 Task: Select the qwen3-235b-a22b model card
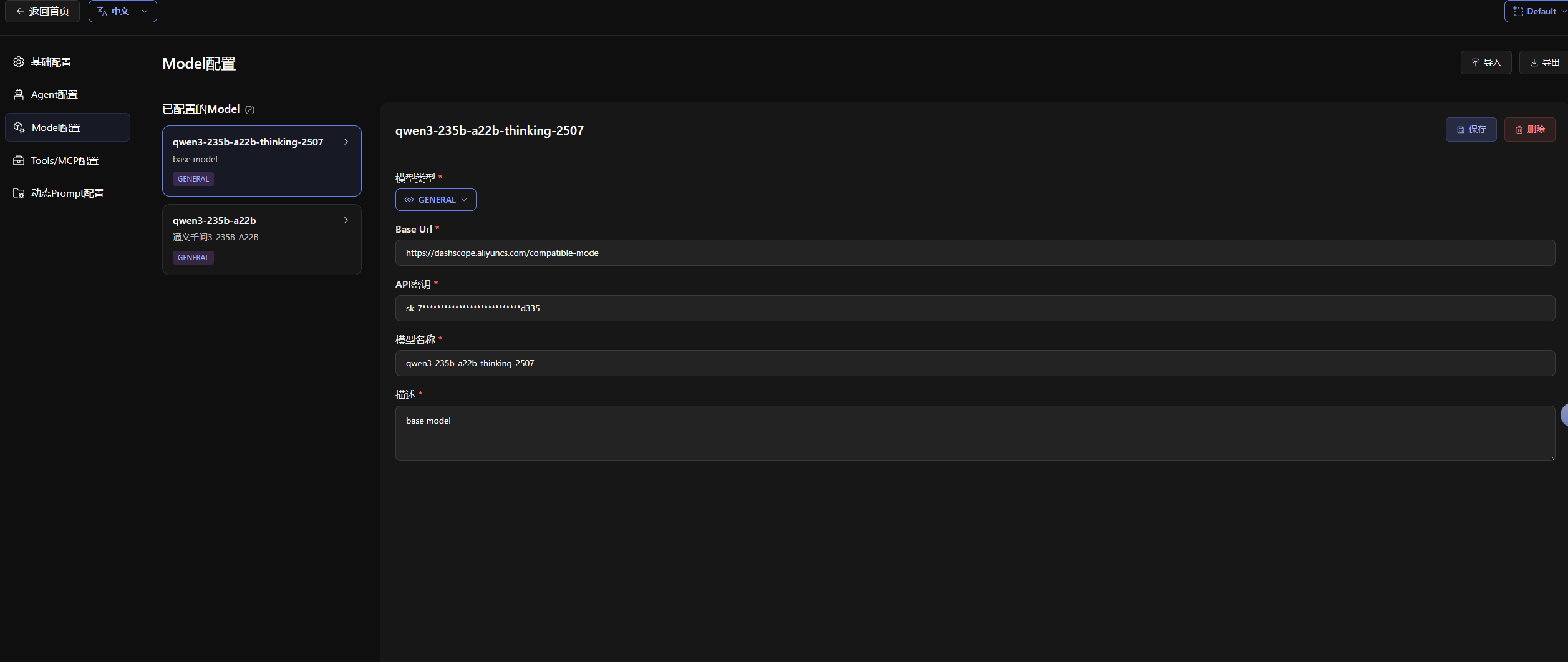coord(262,240)
